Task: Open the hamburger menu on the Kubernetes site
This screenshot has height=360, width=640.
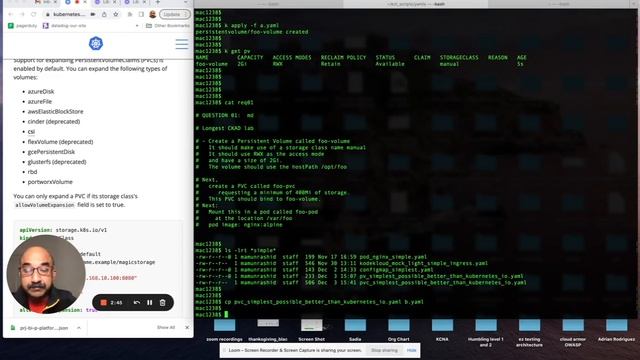Action: coord(182,44)
